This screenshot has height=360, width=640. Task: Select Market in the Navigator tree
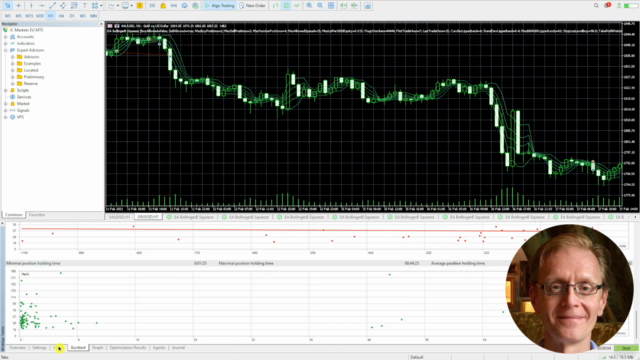(23, 104)
